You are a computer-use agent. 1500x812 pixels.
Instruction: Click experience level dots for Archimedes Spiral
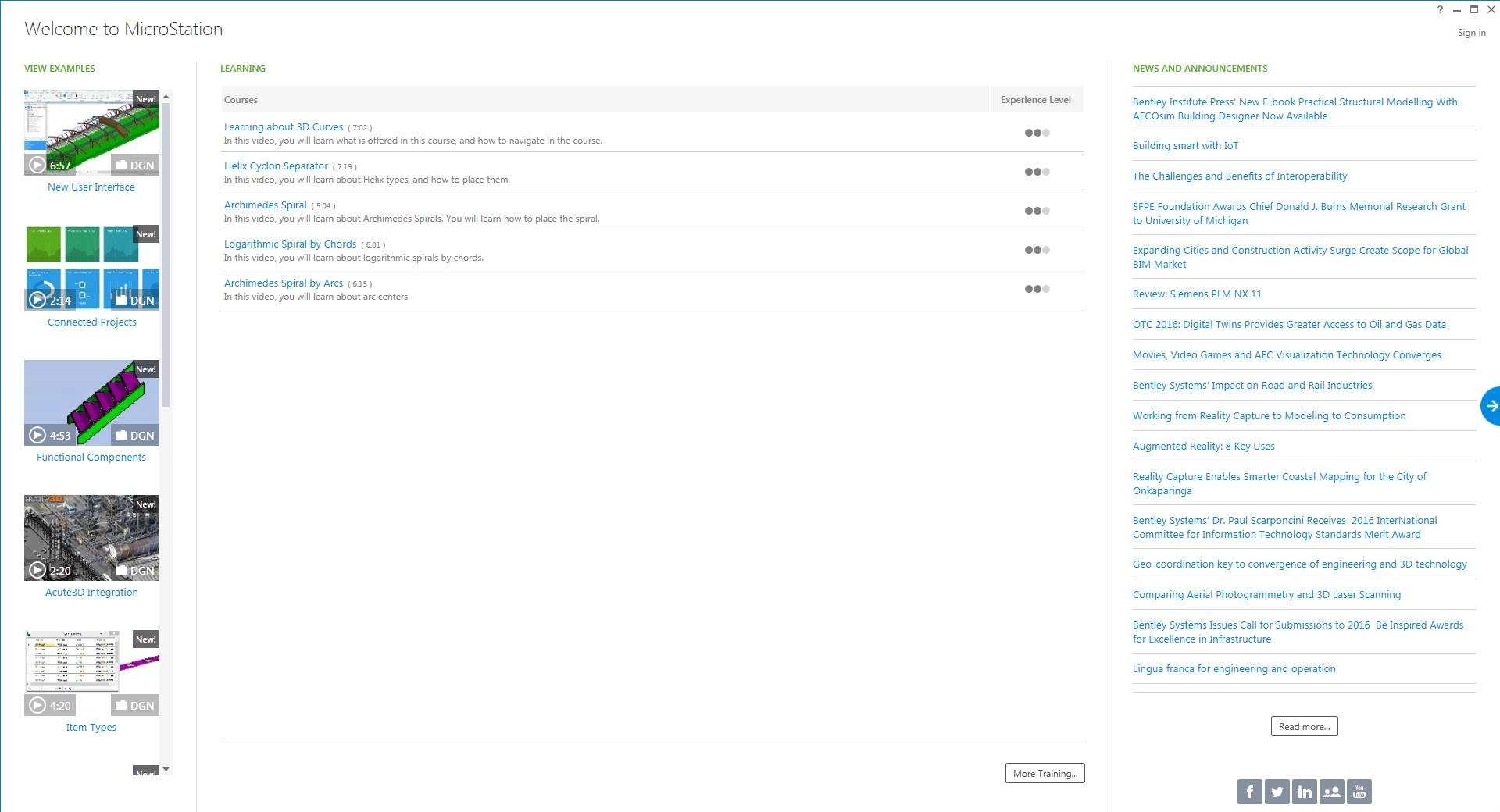point(1037,211)
